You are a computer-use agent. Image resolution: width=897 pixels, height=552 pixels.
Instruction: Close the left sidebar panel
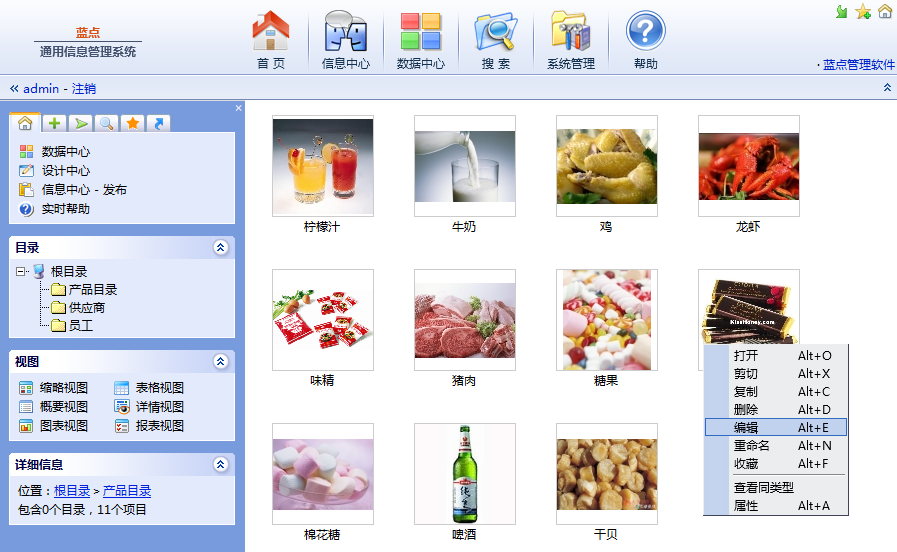point(239,108)
